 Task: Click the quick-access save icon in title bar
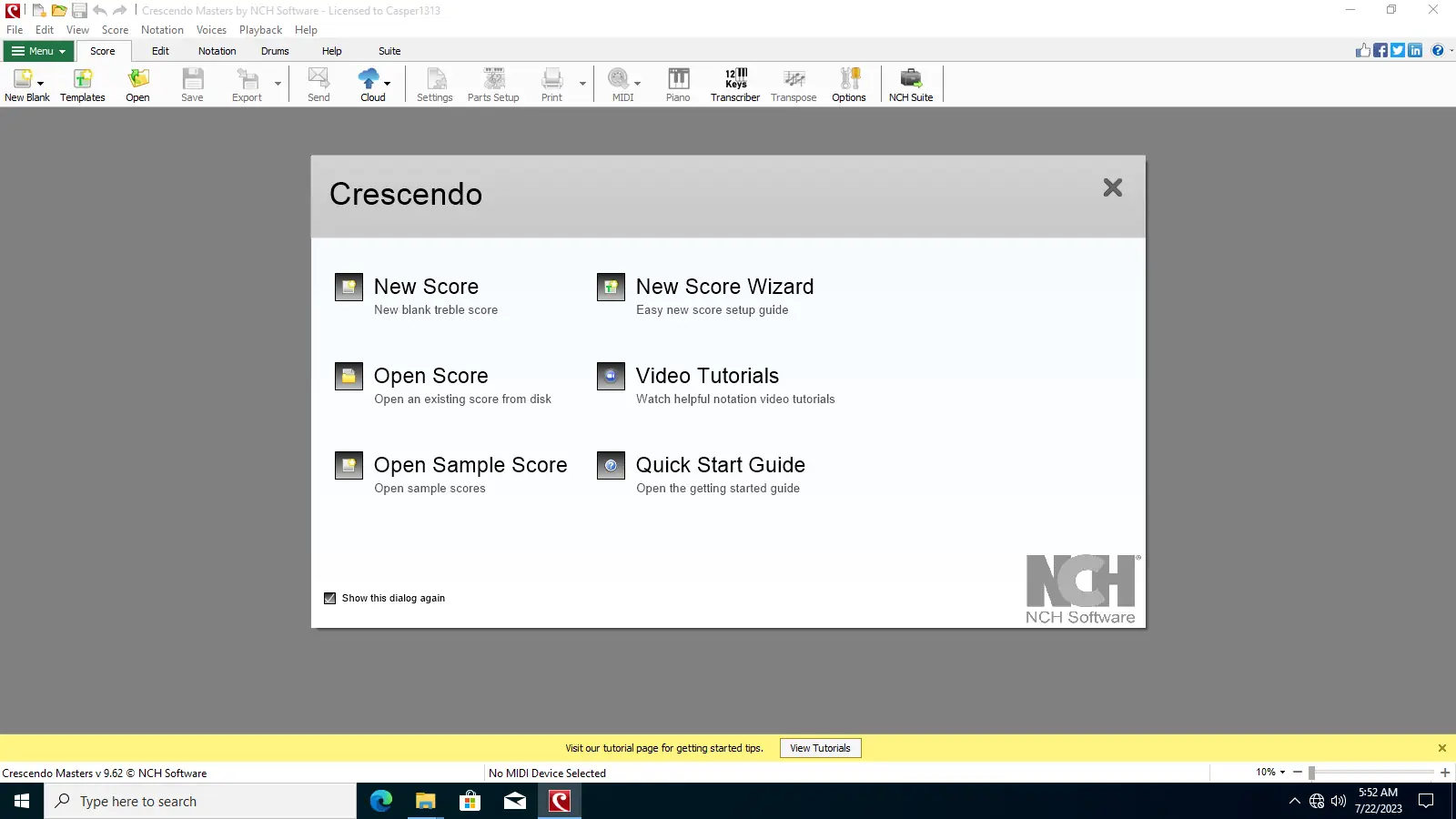click(79, 11)
